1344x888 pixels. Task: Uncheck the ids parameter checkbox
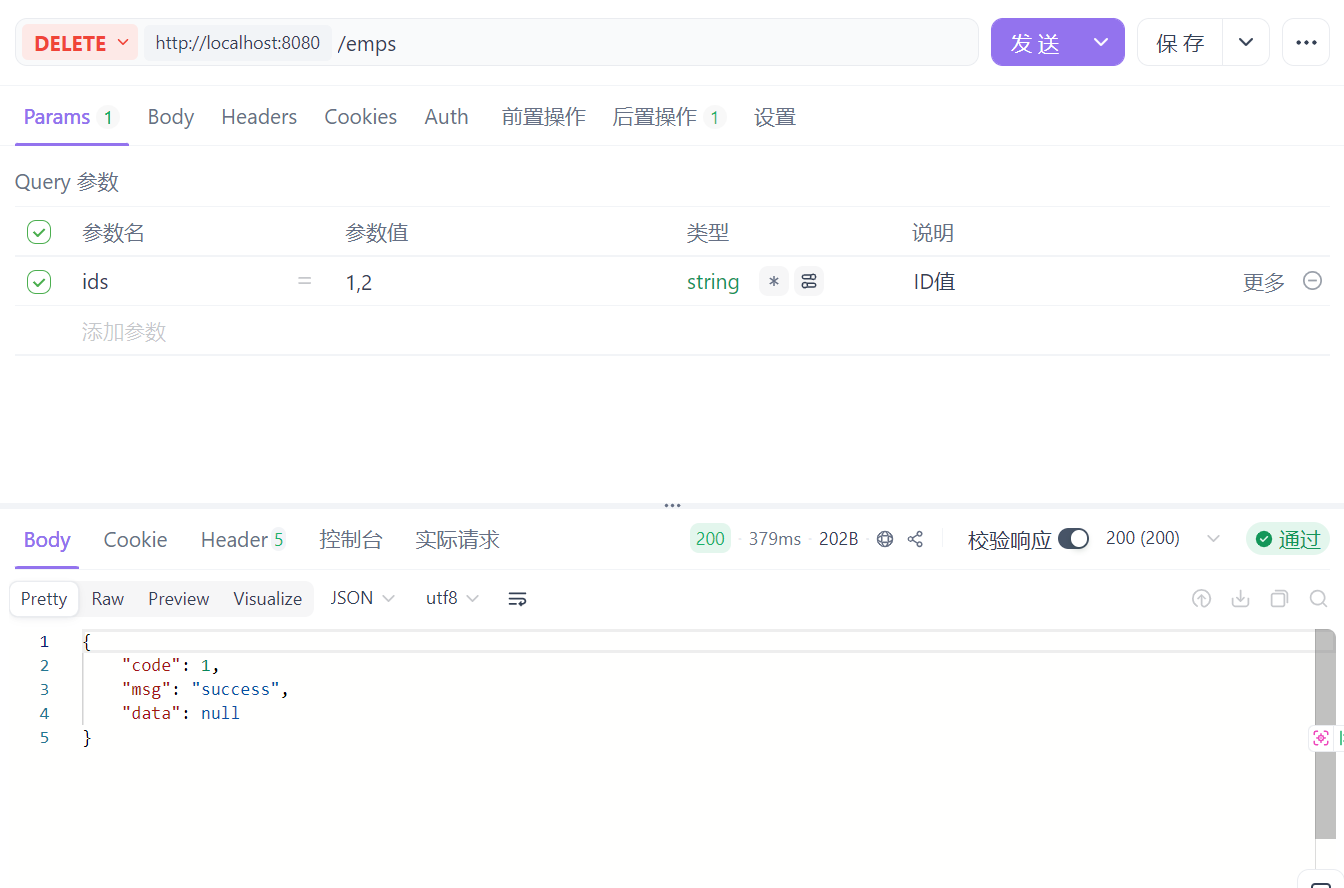pos(39,282)
